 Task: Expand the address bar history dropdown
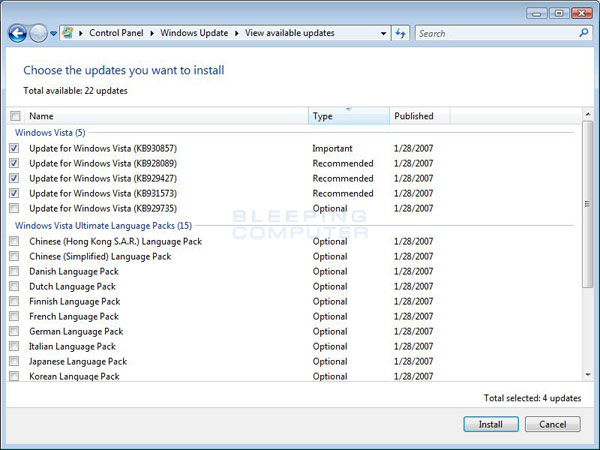pos(384,33)
